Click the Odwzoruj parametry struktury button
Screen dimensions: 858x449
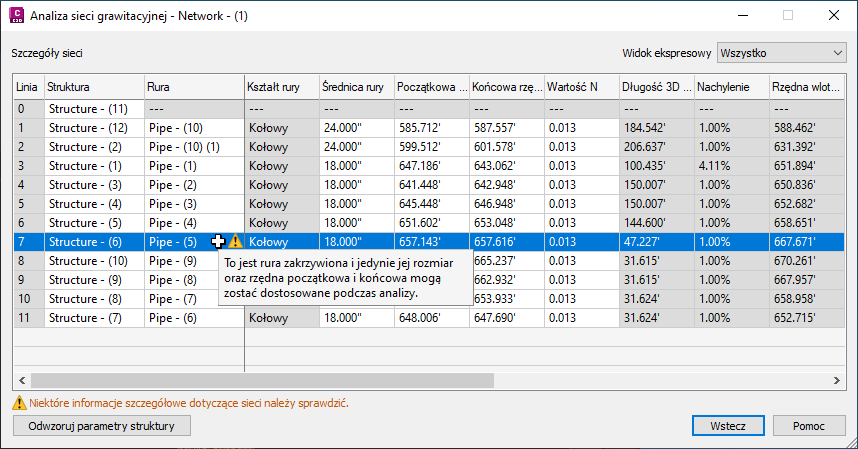coord(102,425)
